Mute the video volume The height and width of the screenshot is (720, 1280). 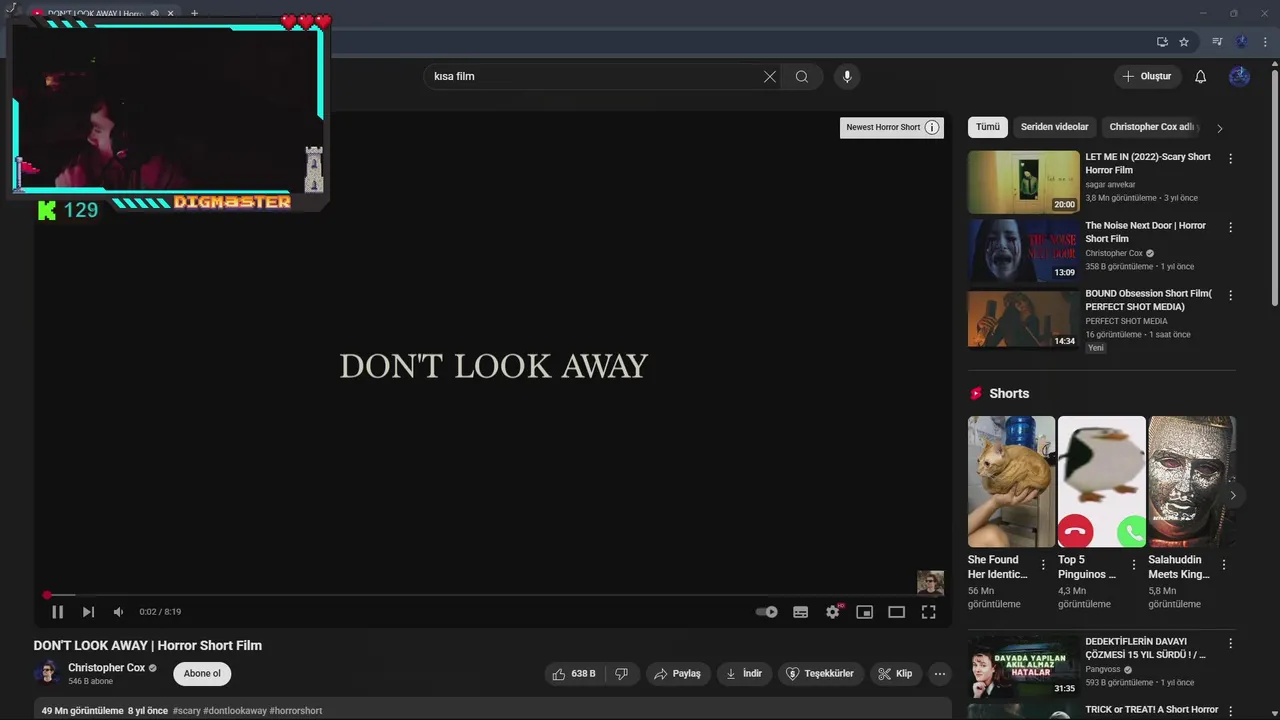pos(118,612)
